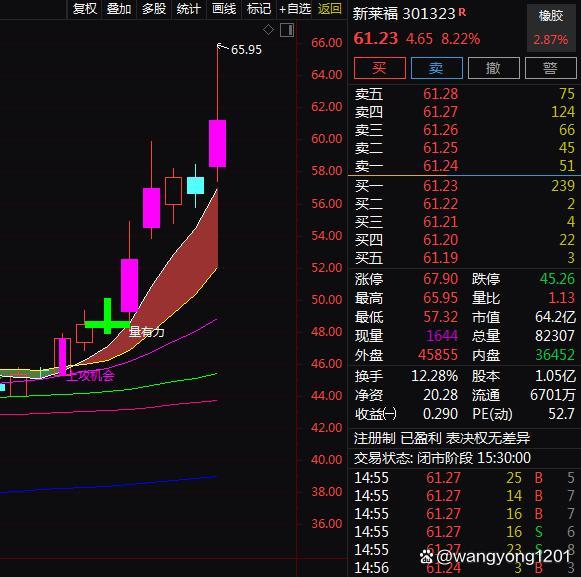
Task: Select the 买一 61.23 bid price row
Action: click(464, 185)
